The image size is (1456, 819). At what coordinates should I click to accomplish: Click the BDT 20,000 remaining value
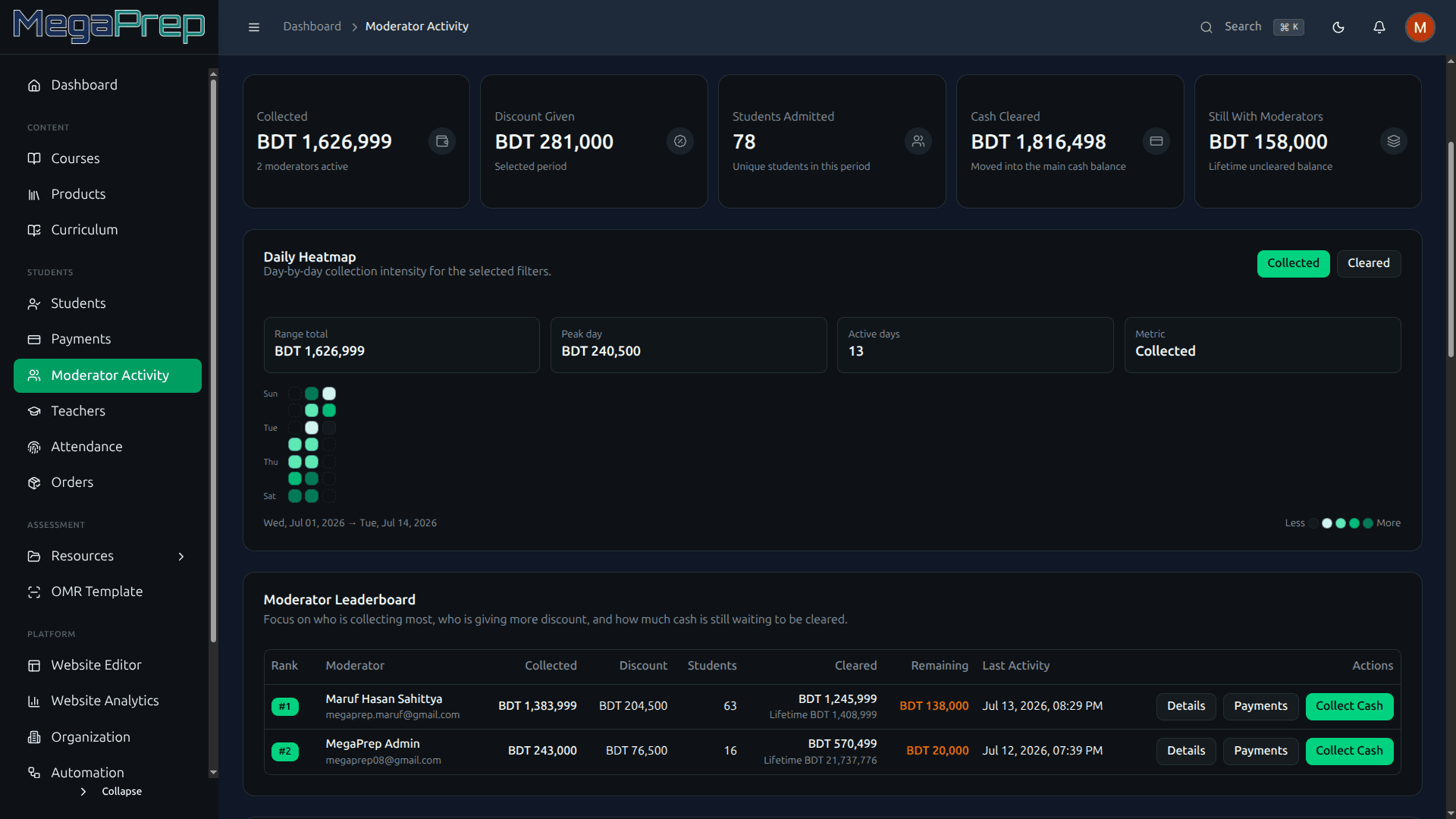point(937,751)
